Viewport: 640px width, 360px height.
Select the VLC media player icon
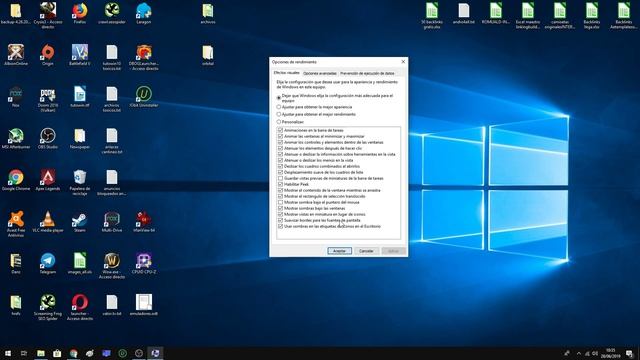click(x=48, y=222)
